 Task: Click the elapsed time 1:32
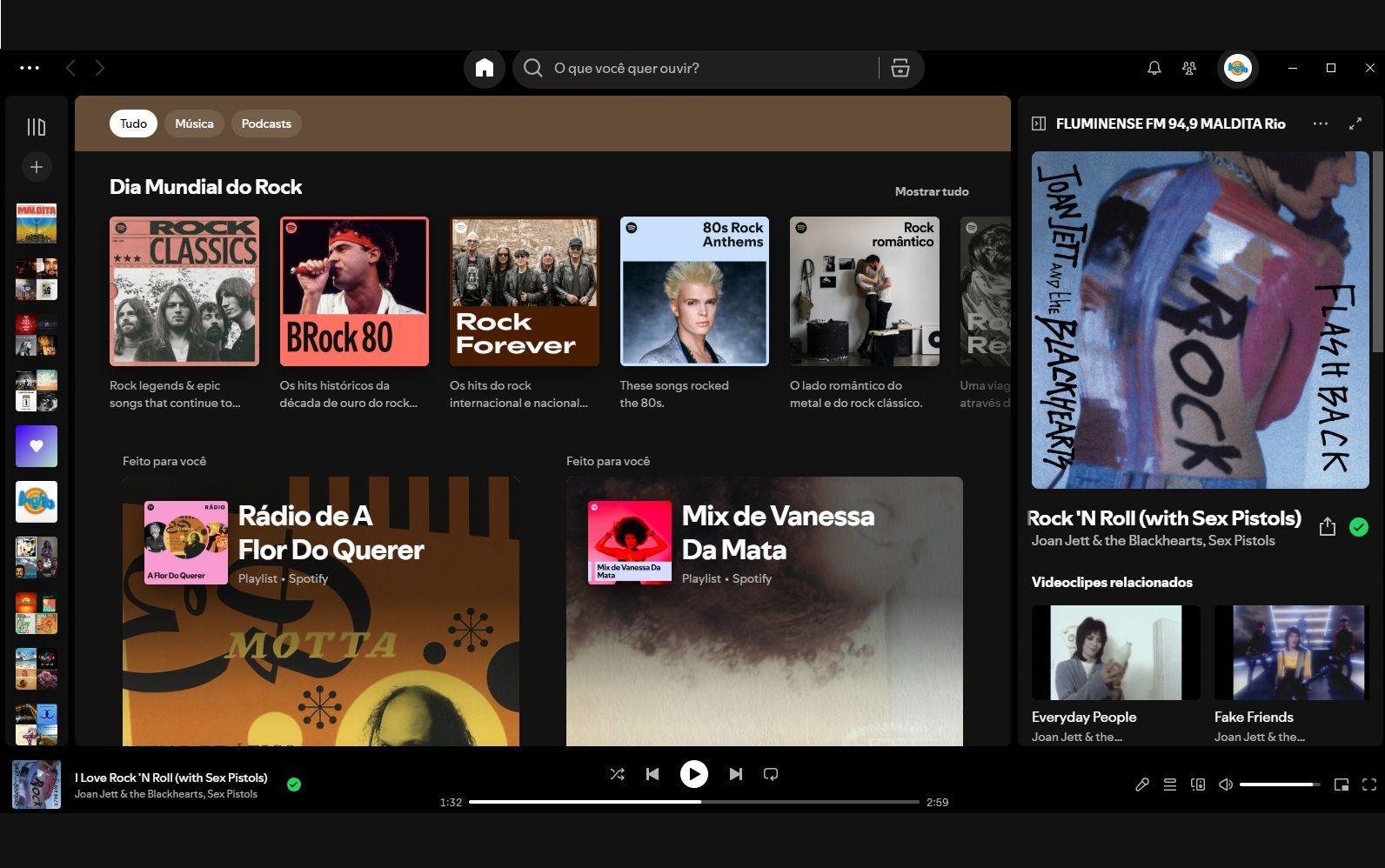[x=451, y=802]
